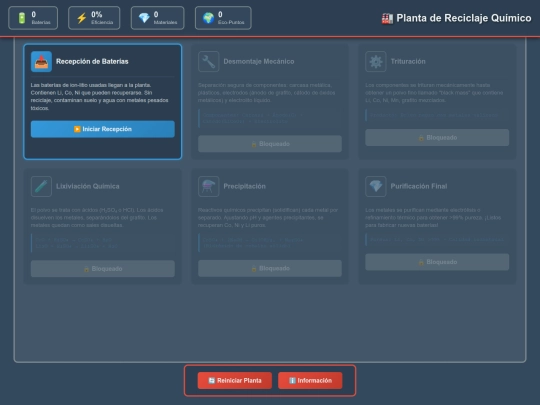540x405 pixels.
Task: Click the Planta de Reciclaje Químico title
Action: coord(464,18)
